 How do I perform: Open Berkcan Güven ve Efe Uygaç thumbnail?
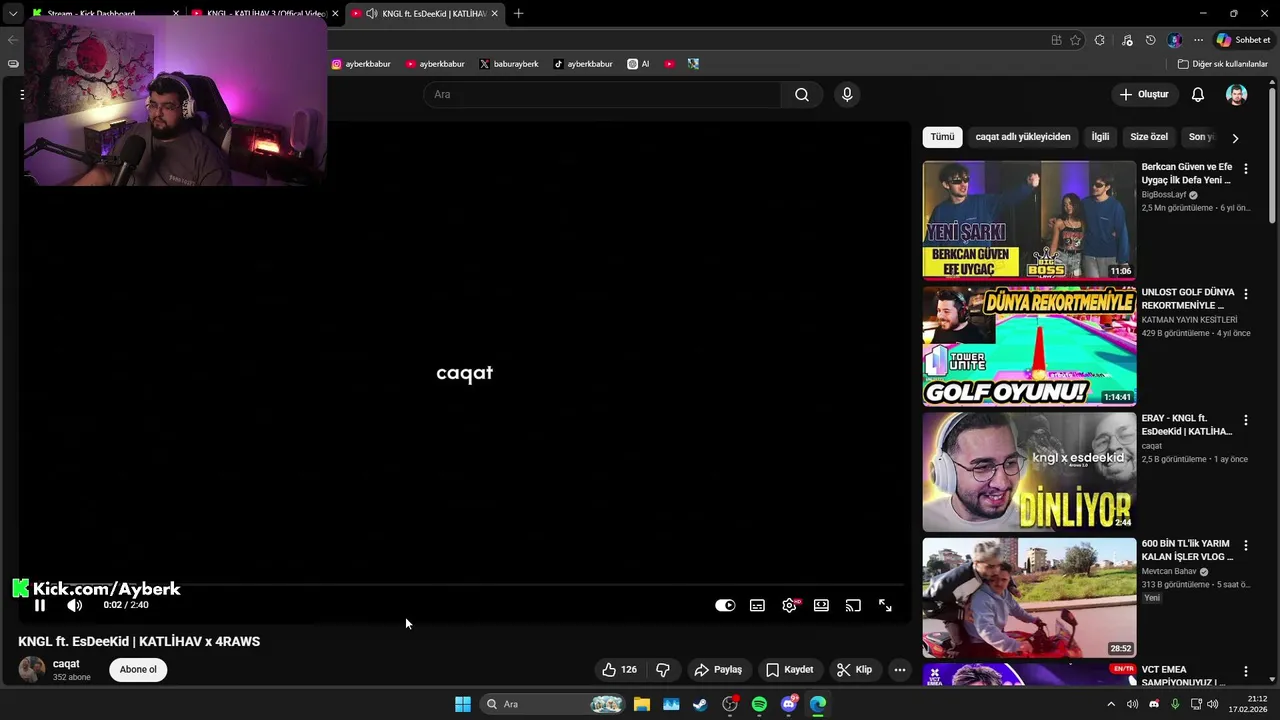1029,220
